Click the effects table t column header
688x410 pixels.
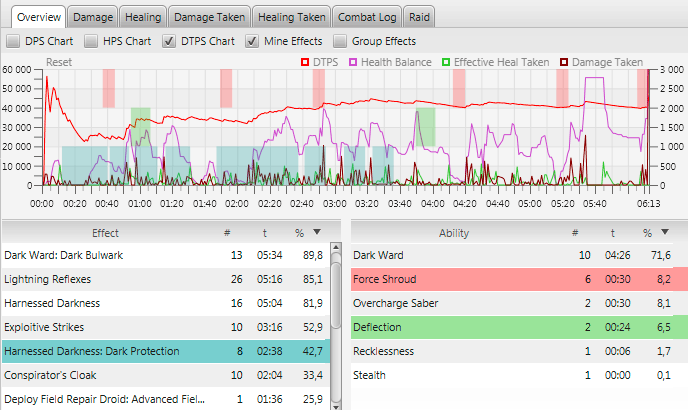click(x=265, y=233)
